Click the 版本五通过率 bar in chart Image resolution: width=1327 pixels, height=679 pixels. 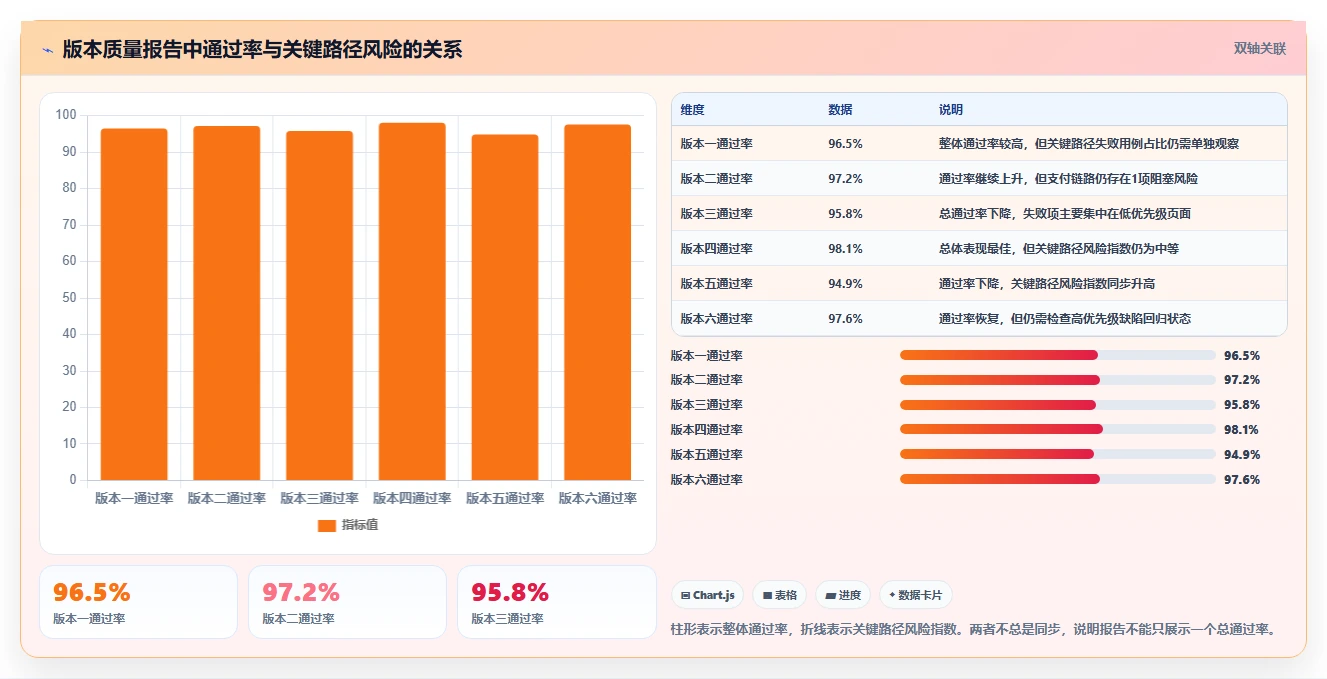[x=505, y=307]
